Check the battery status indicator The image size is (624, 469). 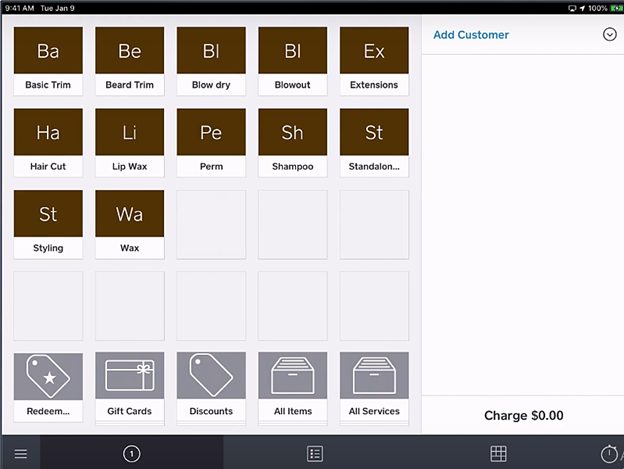[616, 8]
